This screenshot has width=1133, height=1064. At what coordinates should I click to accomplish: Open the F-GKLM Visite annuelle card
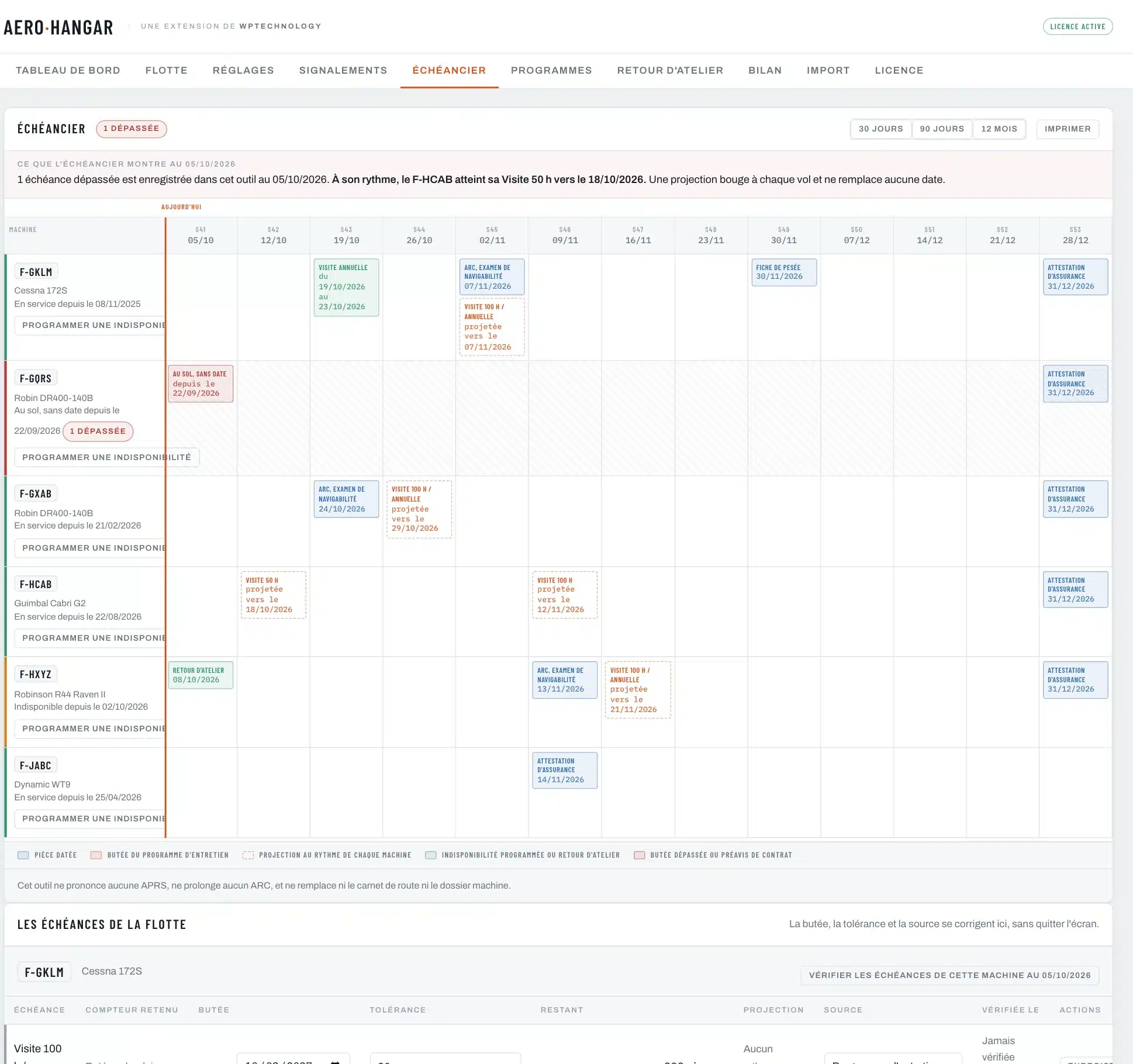(x=346, y=287)
